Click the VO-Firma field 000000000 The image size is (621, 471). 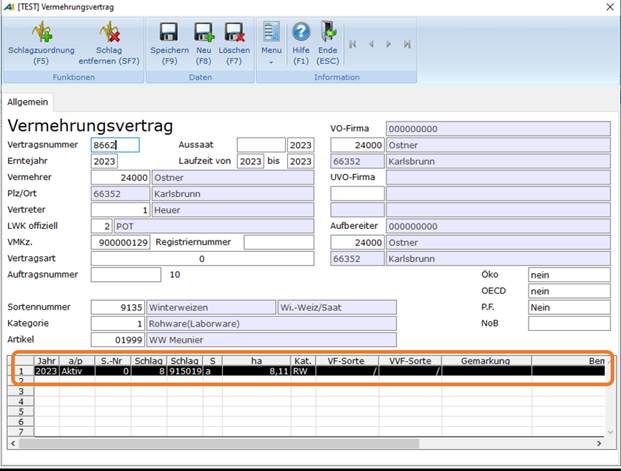498,129
